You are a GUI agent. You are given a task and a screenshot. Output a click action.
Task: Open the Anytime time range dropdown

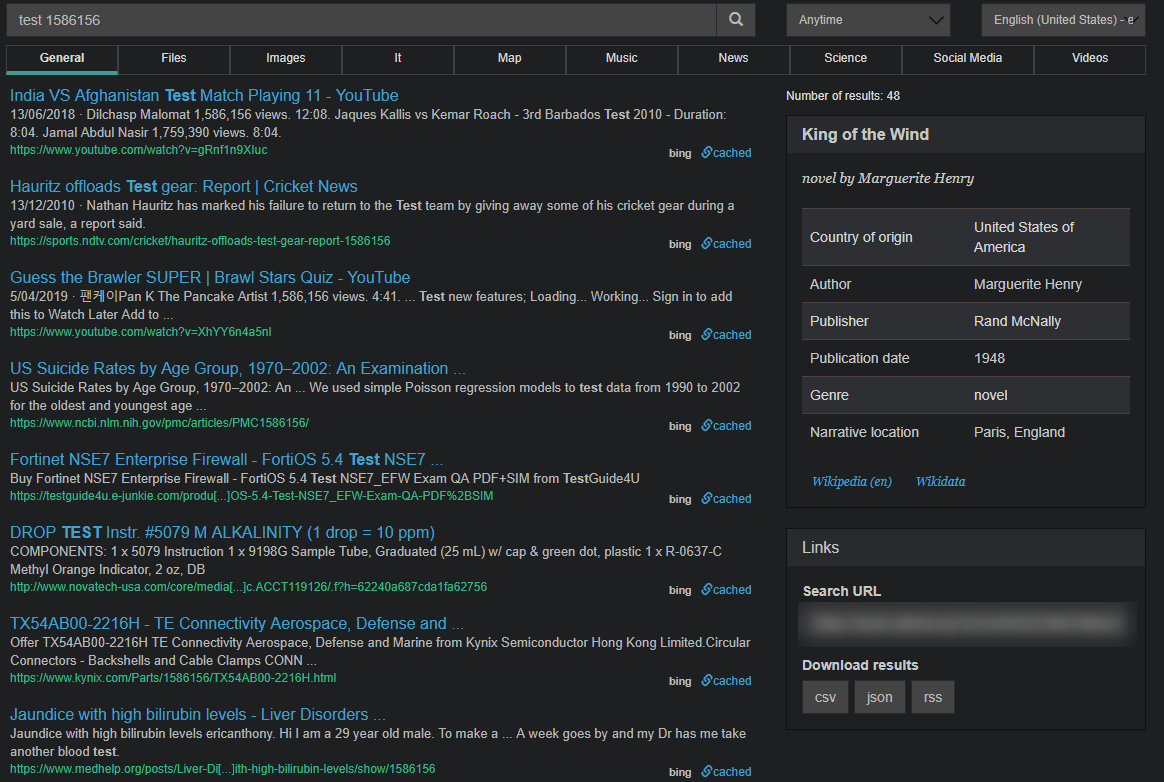[866, 19]
